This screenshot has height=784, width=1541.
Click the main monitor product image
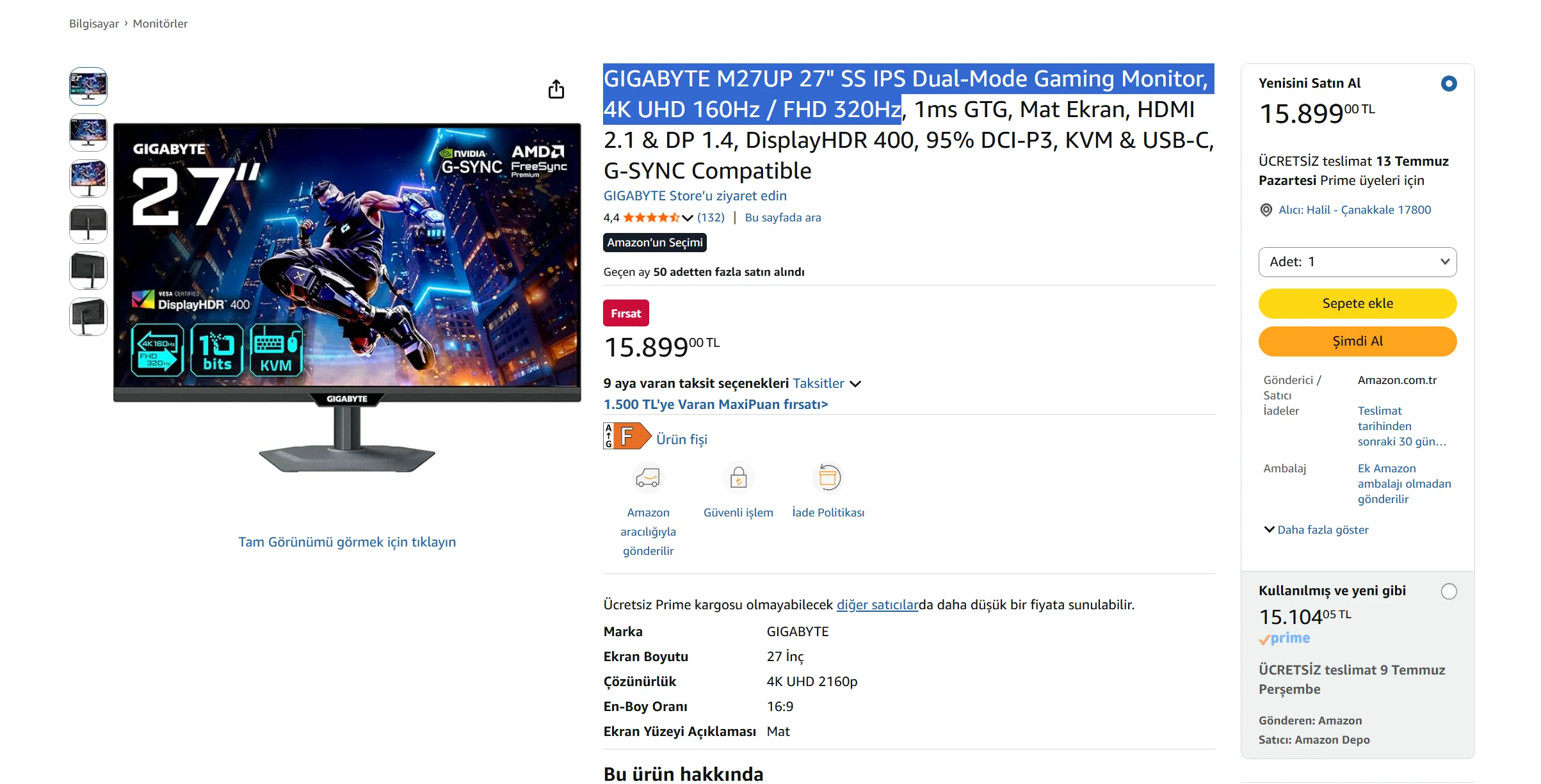tap(347, 298)
